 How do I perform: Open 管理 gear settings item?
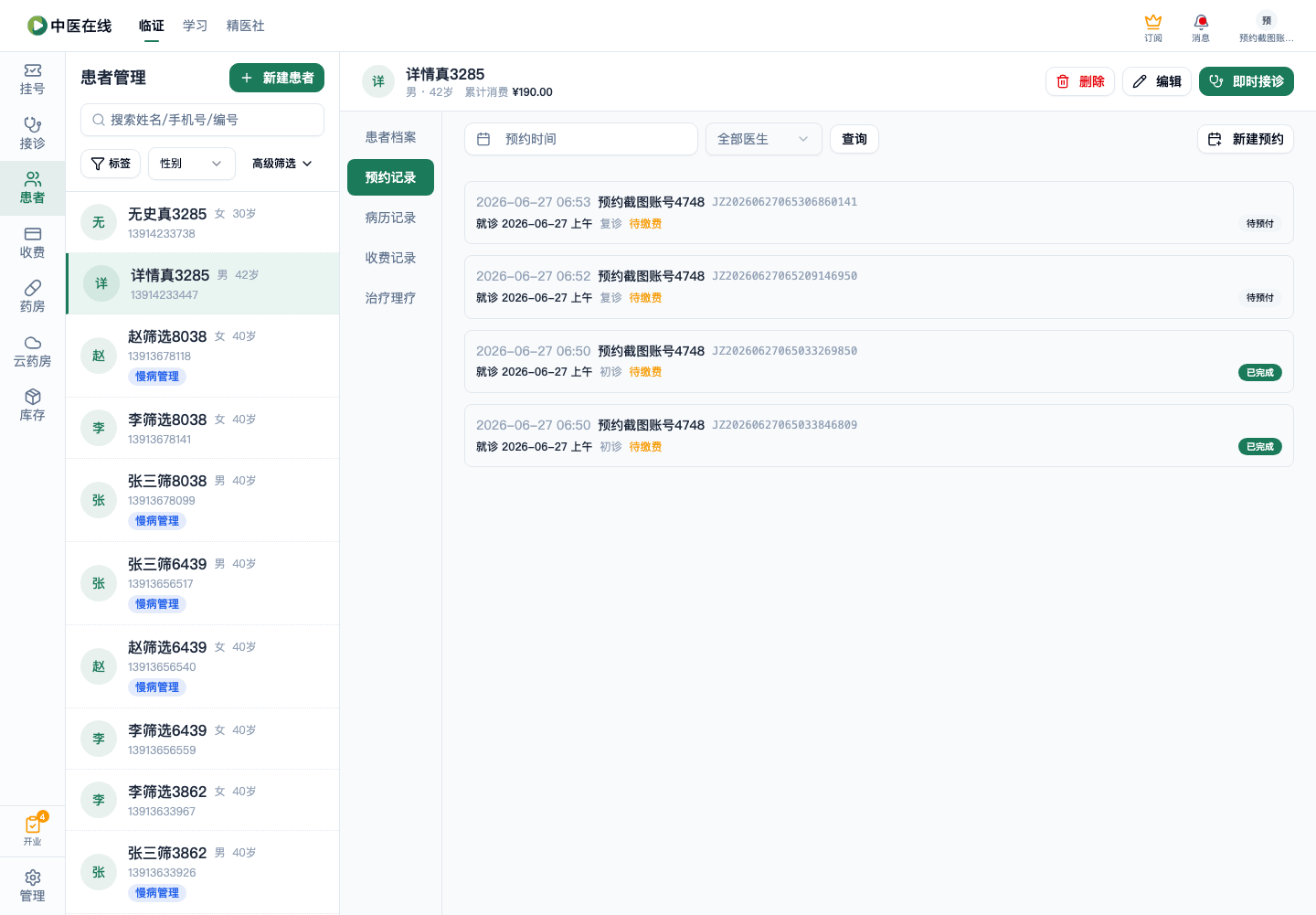[x=33, y=886]
